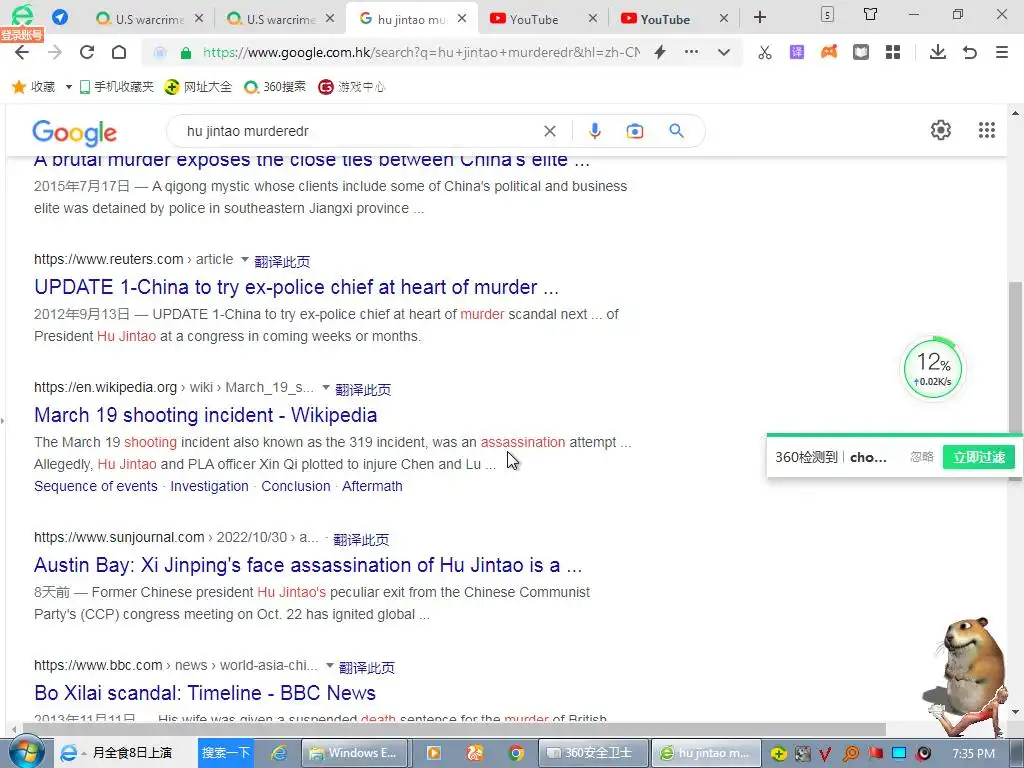Open Chrome from the taskbar

coord(516,753)
